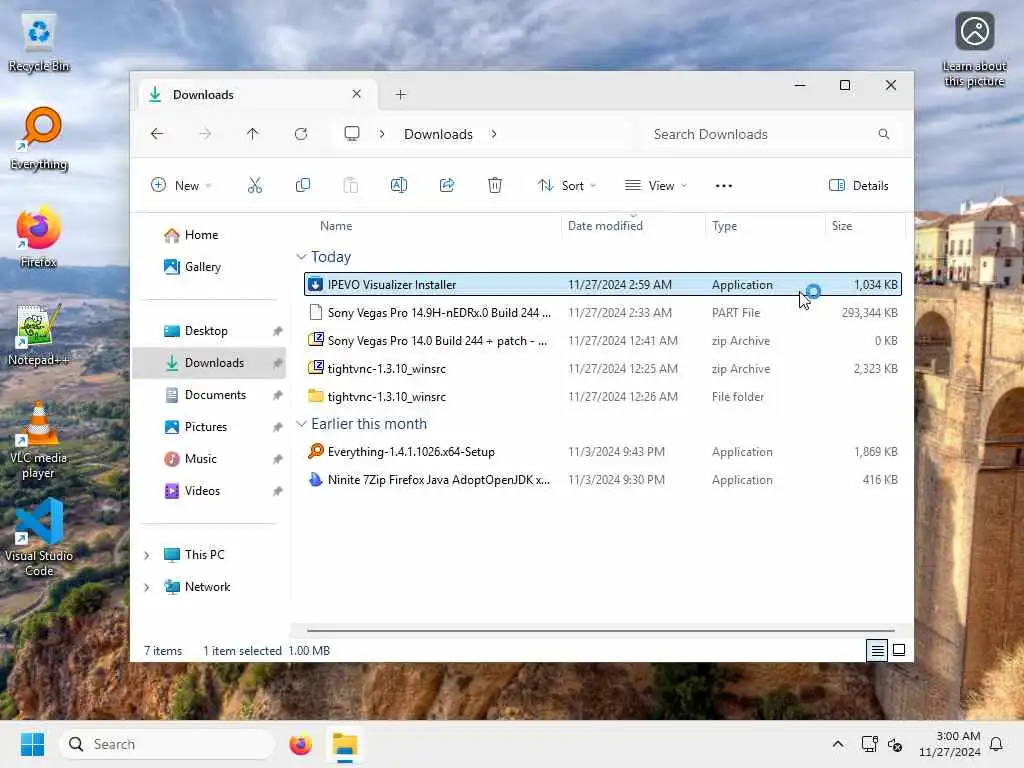Viewport: 1024px width, 768px height.
Task: Unpin Music using its pin icon
Action: pyautogui.click(x=278, y=459)
